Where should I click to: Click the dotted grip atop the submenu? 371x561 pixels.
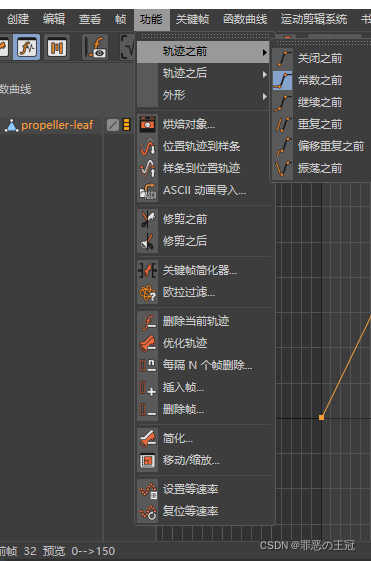pyautogui.click(x=323, y=43)
